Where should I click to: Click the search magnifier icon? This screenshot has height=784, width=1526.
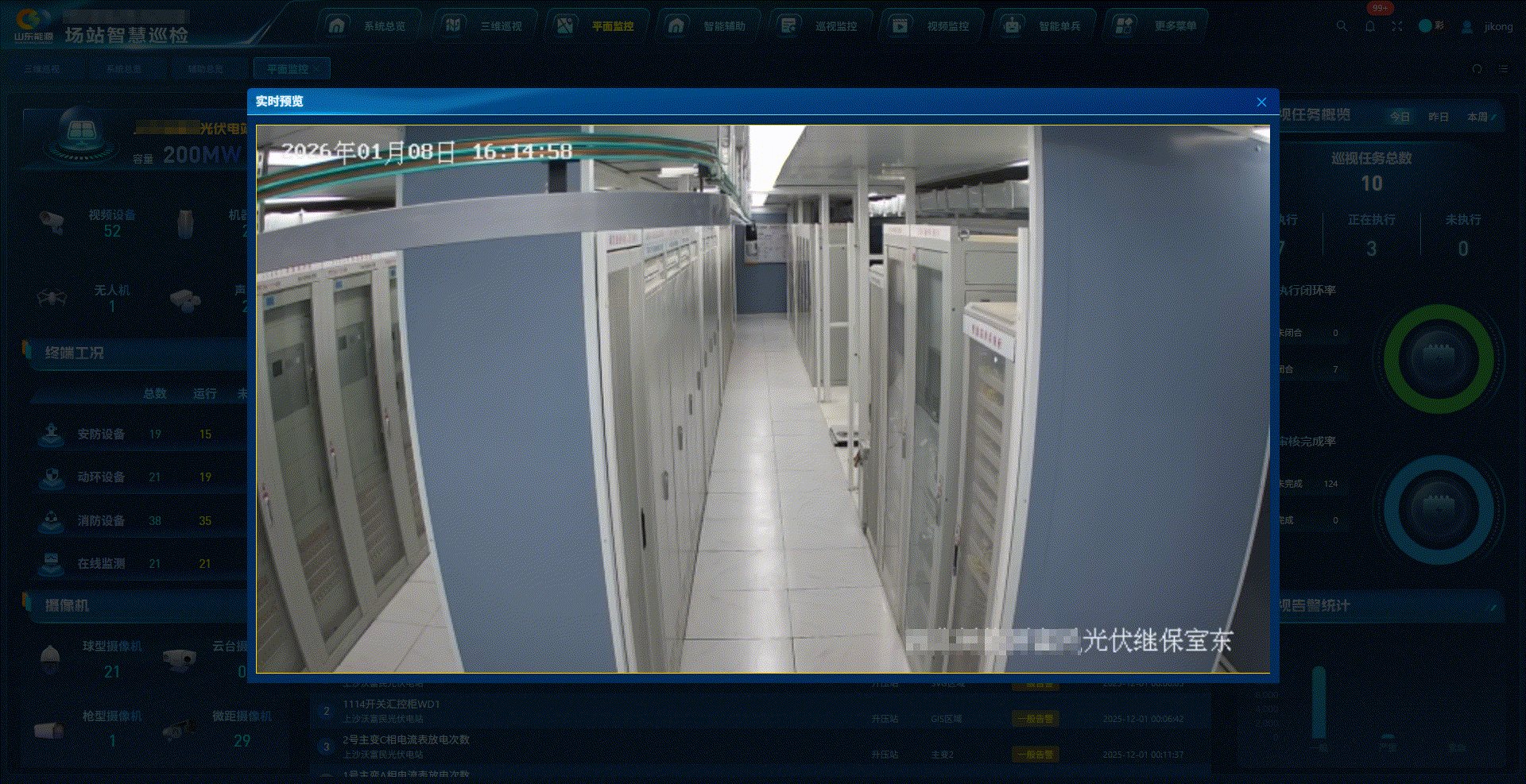pos(1342,26)
